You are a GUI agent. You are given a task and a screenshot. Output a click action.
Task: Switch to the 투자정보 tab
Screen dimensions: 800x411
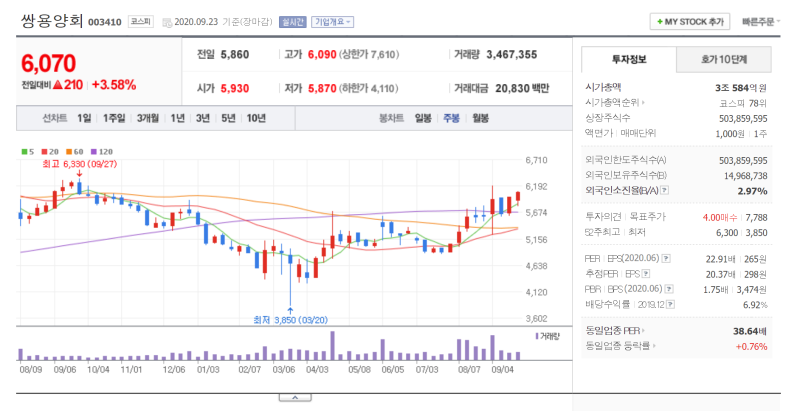click(x=629, y=60)
